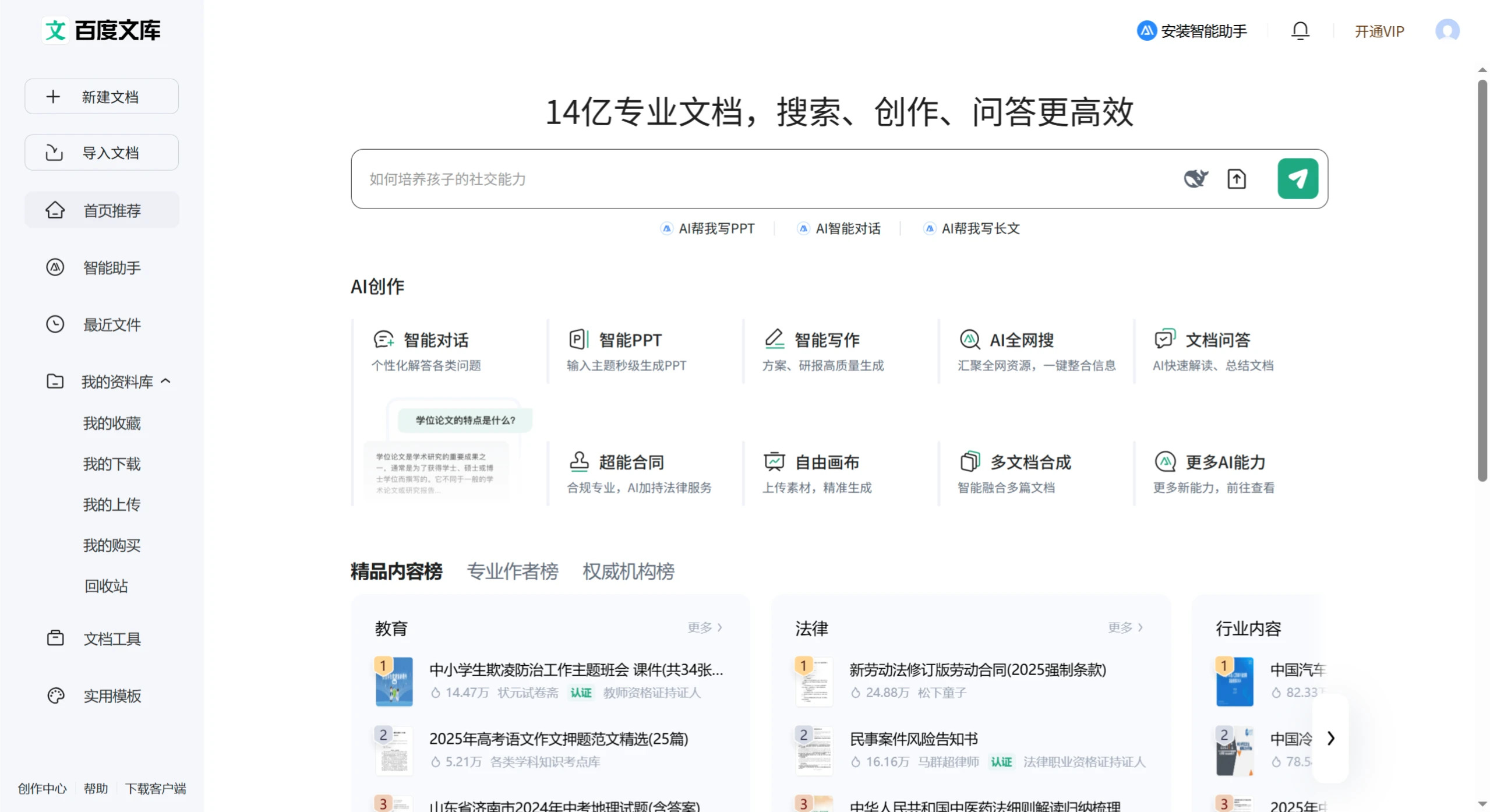Open 我的购买 in sidebar

pos(112,546)
